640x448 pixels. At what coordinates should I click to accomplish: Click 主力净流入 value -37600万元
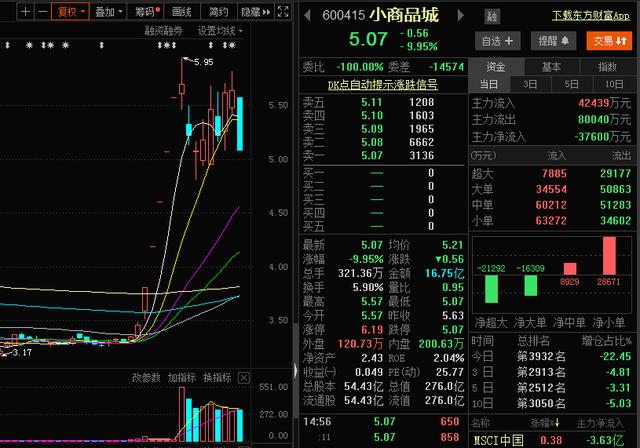click(602, 137)
